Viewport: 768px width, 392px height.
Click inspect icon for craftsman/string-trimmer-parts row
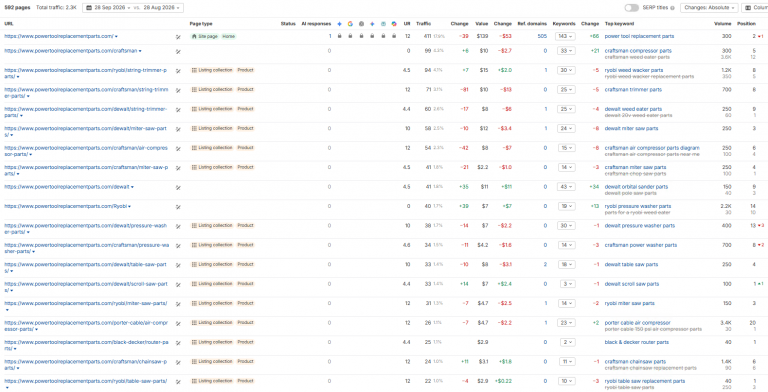178,90
